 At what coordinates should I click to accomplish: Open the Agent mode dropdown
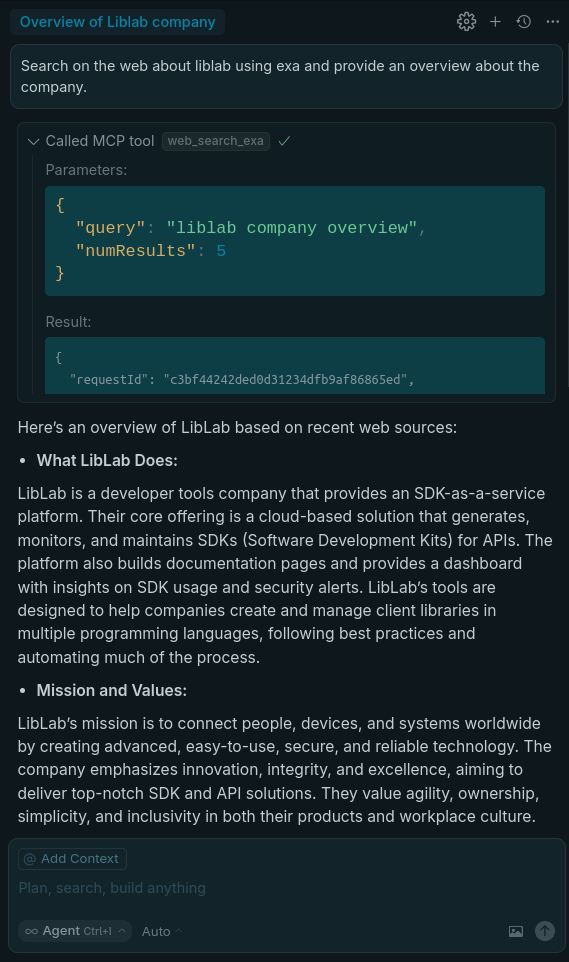coord(75,931)
